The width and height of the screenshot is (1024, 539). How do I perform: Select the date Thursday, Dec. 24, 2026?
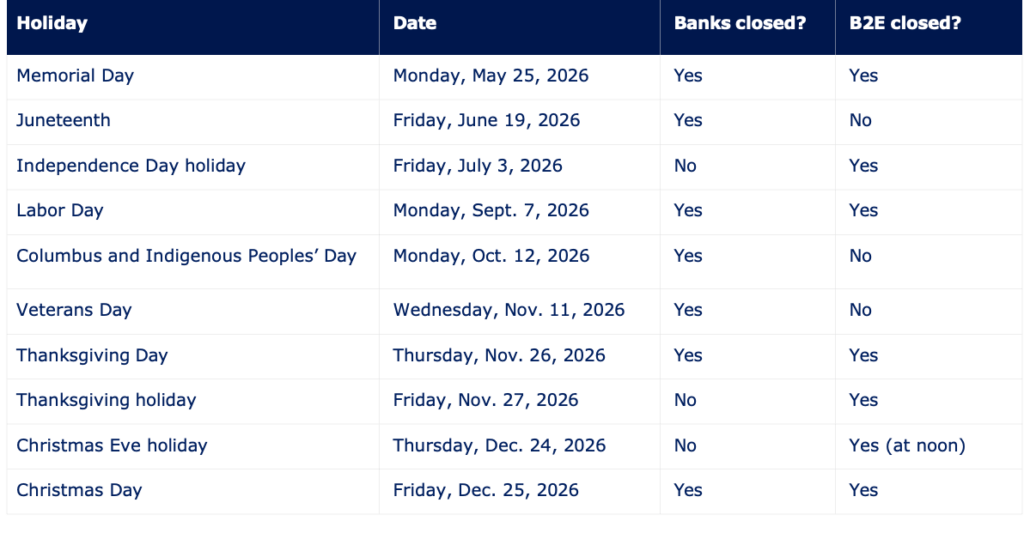[499, 446]
